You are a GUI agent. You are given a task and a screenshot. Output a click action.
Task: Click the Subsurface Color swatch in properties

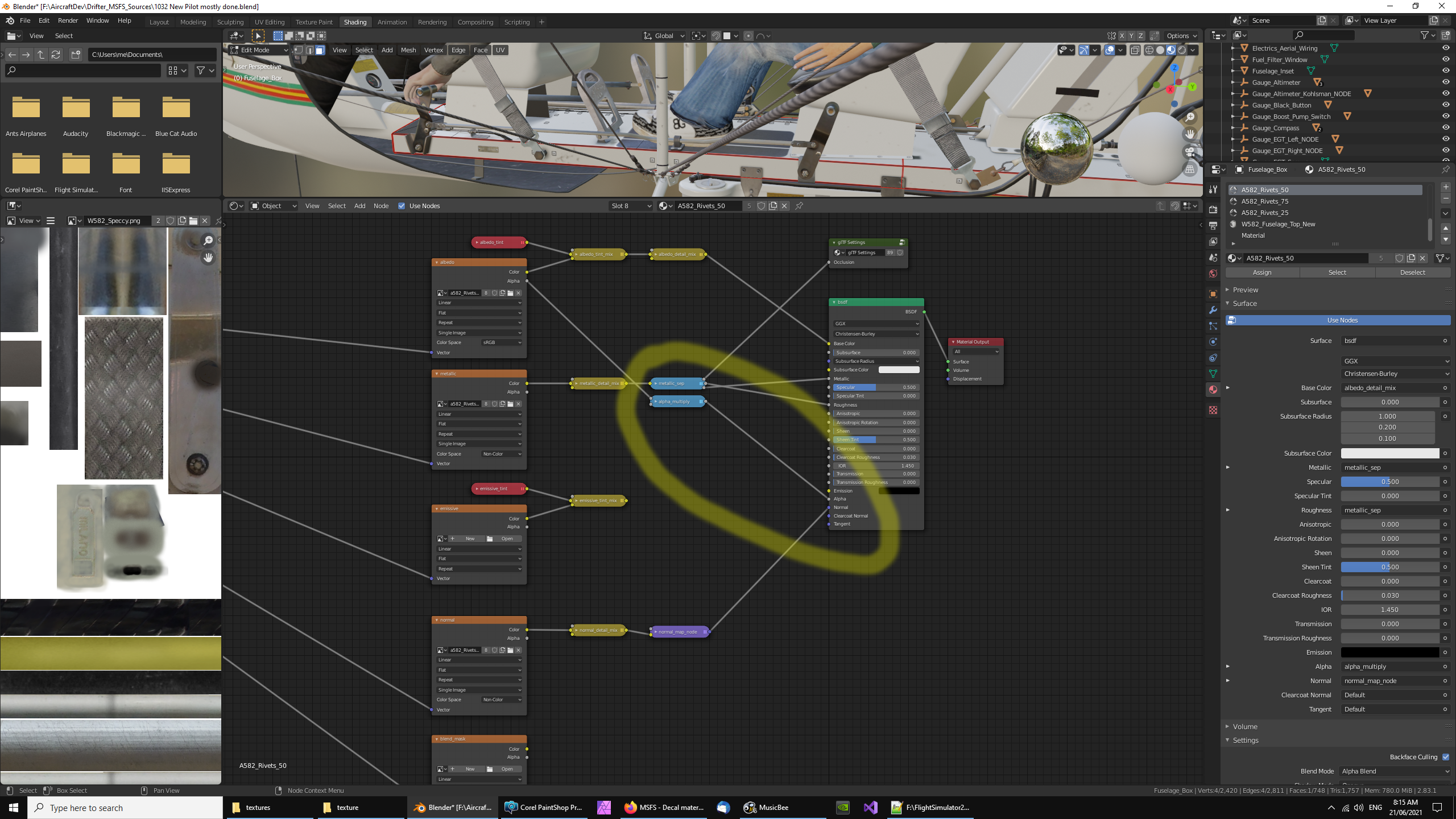pyautogui.click(x=1390, y=453)
